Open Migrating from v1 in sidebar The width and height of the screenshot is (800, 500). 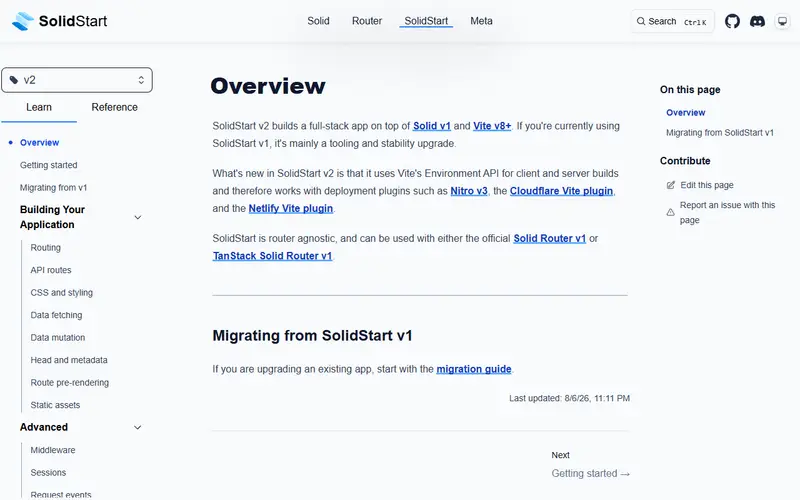coord(54,187)
